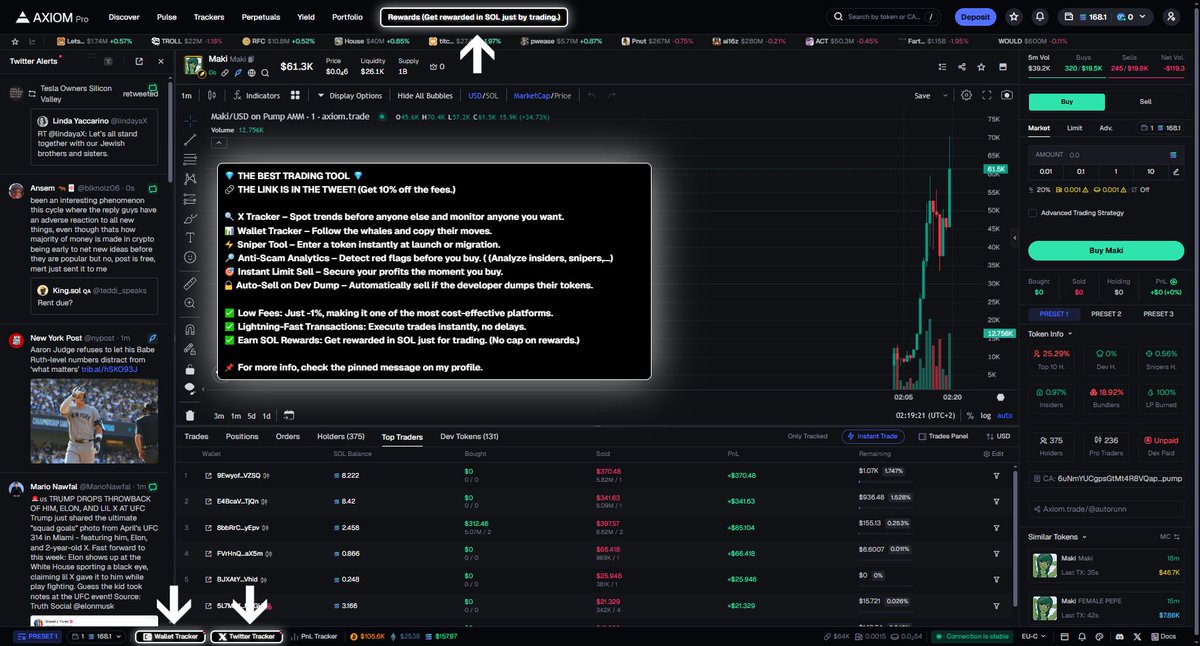Switch MarketCap/Price chart toggle
This screenshot has width=1200, height=646.
[x=542, y=96]
